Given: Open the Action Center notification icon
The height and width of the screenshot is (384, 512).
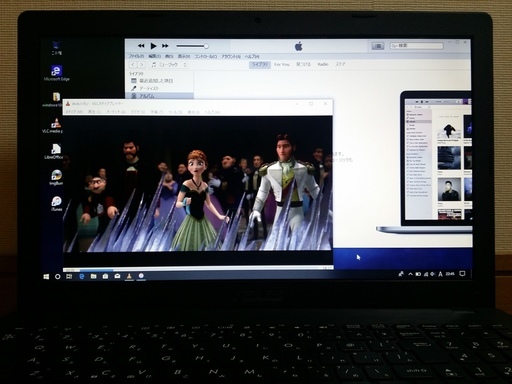Looking at the screenshot, I should pyautogui.click(x=462, y=273).
